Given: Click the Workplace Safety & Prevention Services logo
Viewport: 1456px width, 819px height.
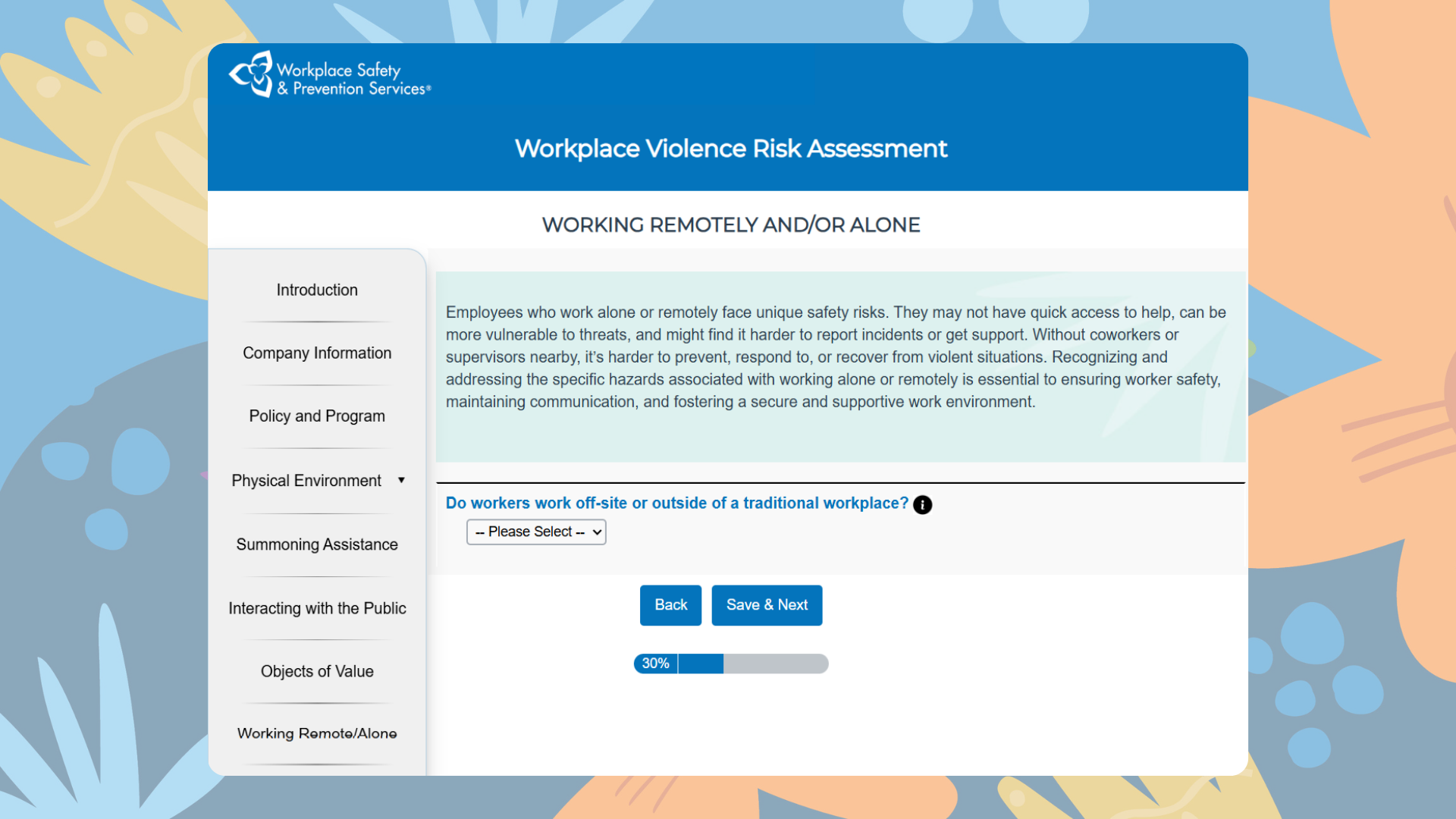Looking at the screenshot, I should (x=329, y=74).
